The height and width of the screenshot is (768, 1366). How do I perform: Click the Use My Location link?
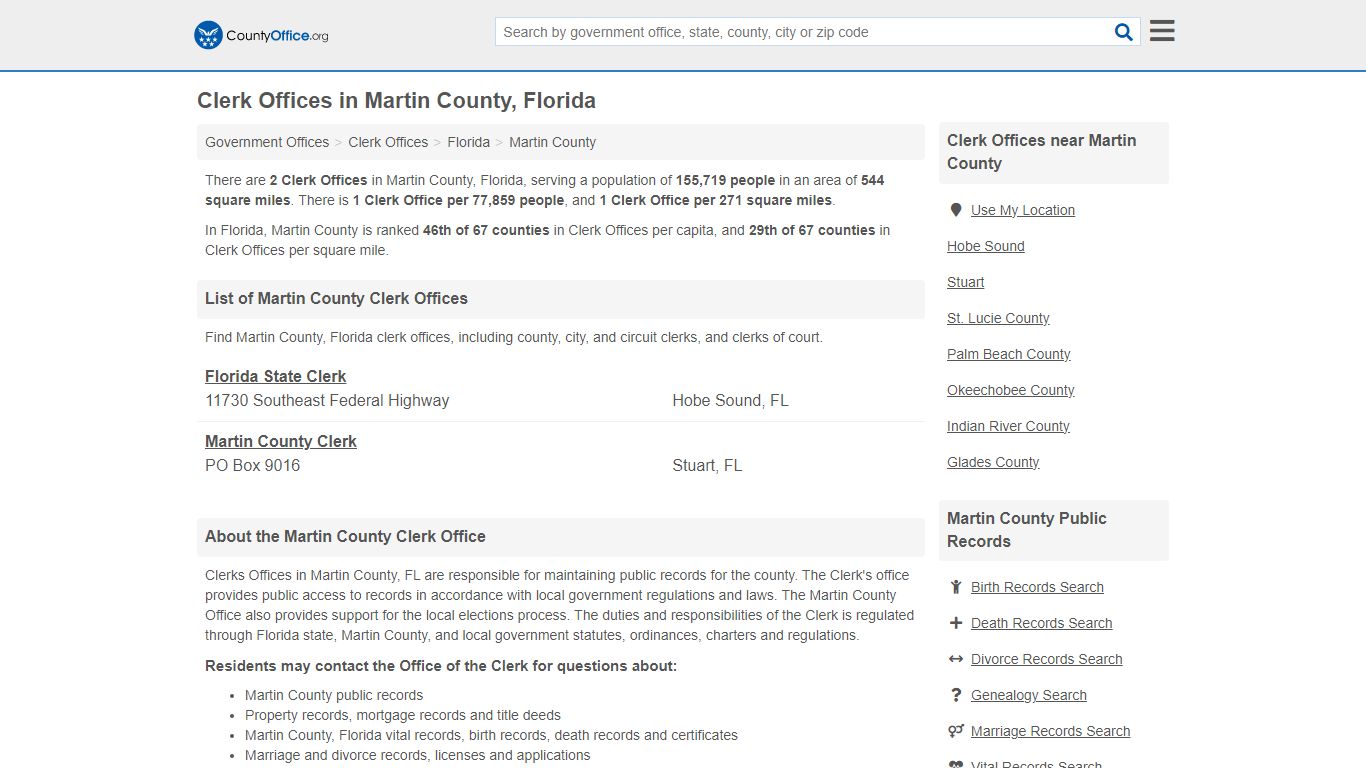(x=1023, y=210)
